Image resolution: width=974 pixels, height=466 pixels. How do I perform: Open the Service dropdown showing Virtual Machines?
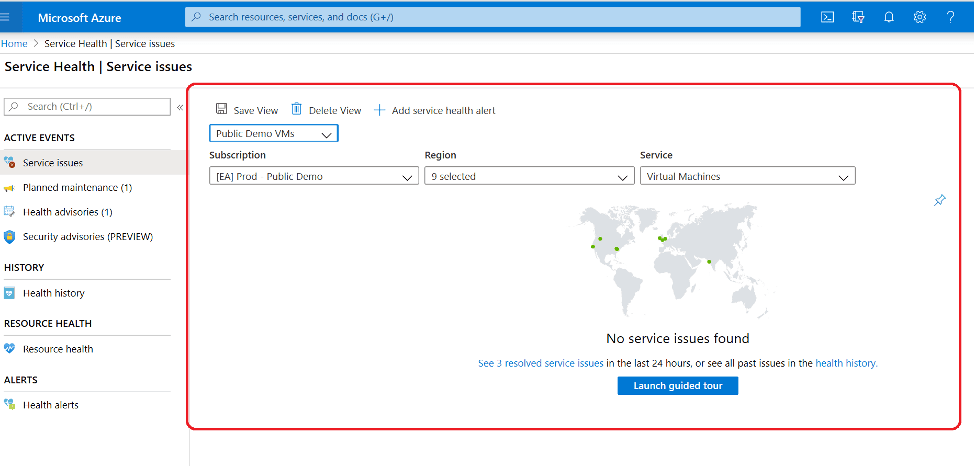click(x=748, y=176)
